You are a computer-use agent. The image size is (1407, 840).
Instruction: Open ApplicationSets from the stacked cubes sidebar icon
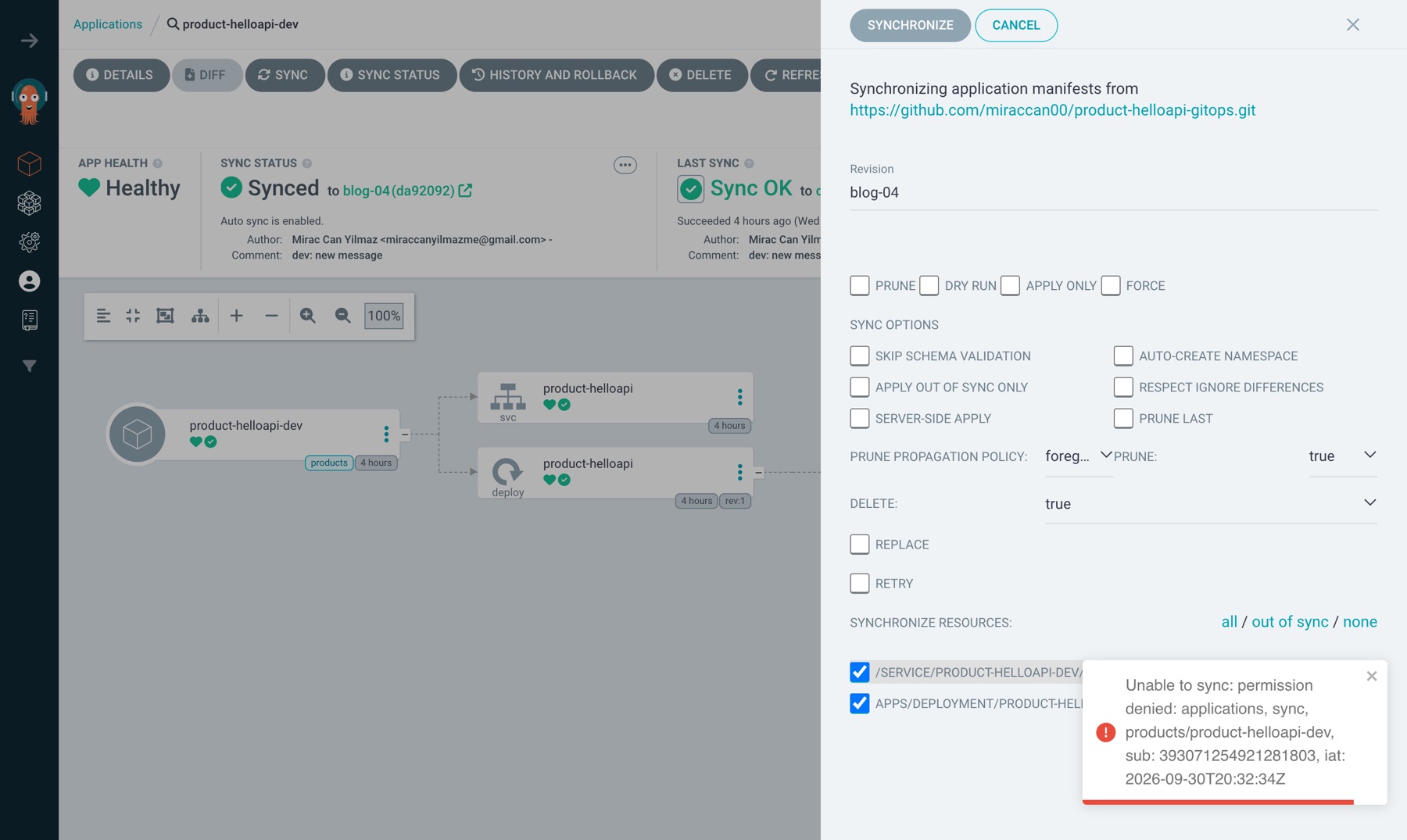point(29,203)
